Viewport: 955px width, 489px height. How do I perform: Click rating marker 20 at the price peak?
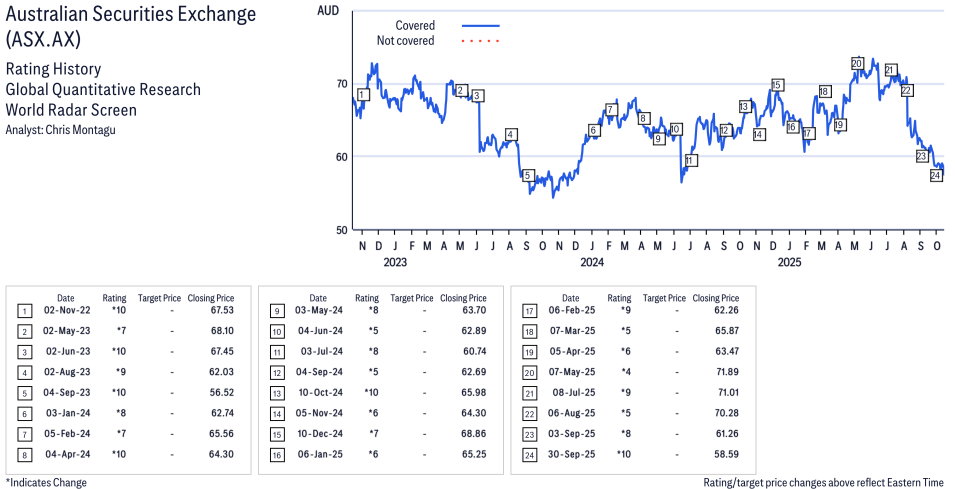(857, 63)
